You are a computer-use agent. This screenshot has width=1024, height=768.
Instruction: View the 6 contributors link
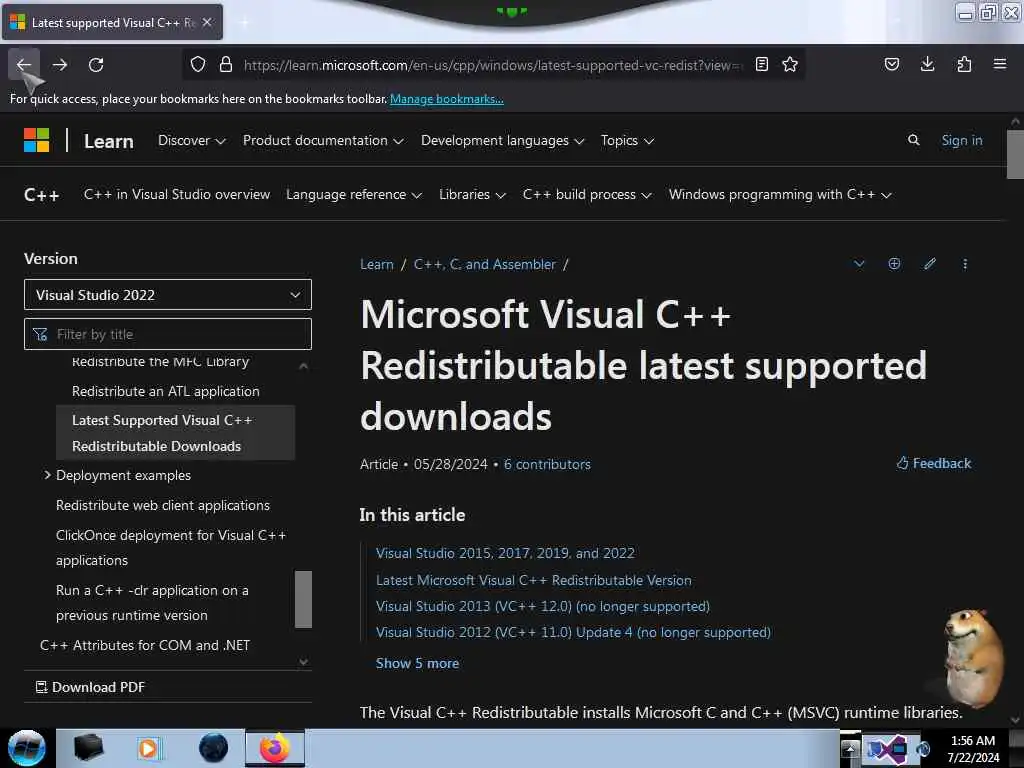tap(547, 464)
